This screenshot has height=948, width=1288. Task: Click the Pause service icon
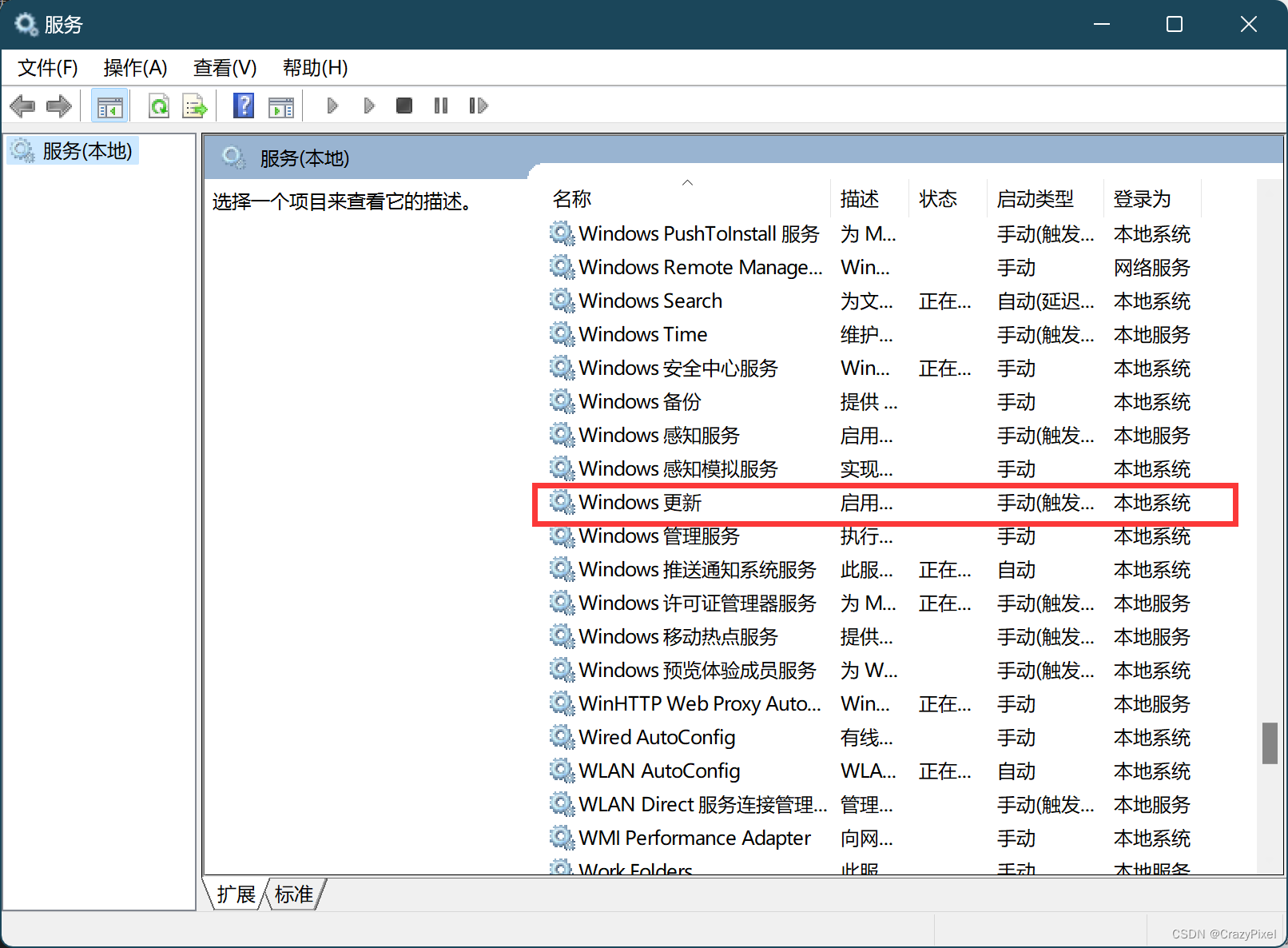(x=441, y=106)
